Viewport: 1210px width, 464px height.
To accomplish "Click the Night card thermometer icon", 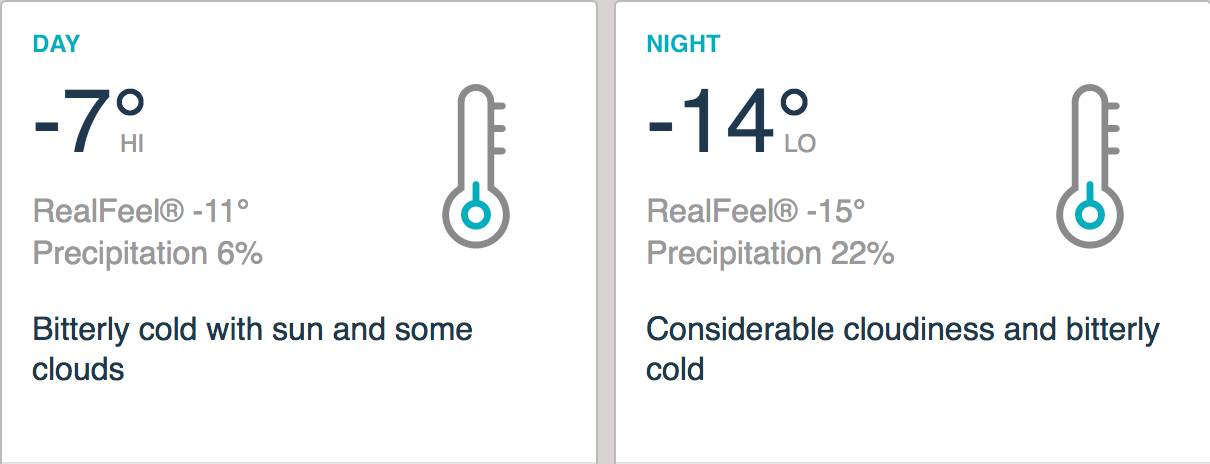I will pyautogui.click(x=1090, y=166).
